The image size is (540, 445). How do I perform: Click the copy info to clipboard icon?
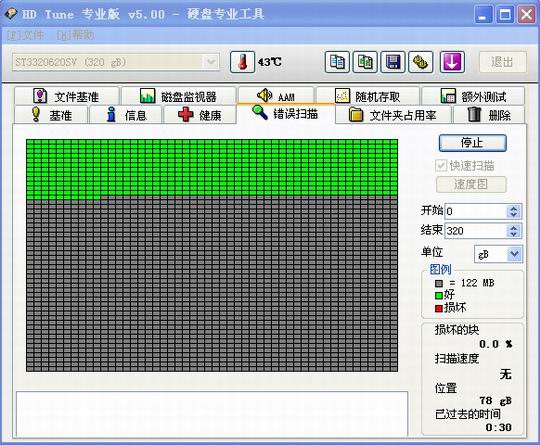(x=337, y=62)
